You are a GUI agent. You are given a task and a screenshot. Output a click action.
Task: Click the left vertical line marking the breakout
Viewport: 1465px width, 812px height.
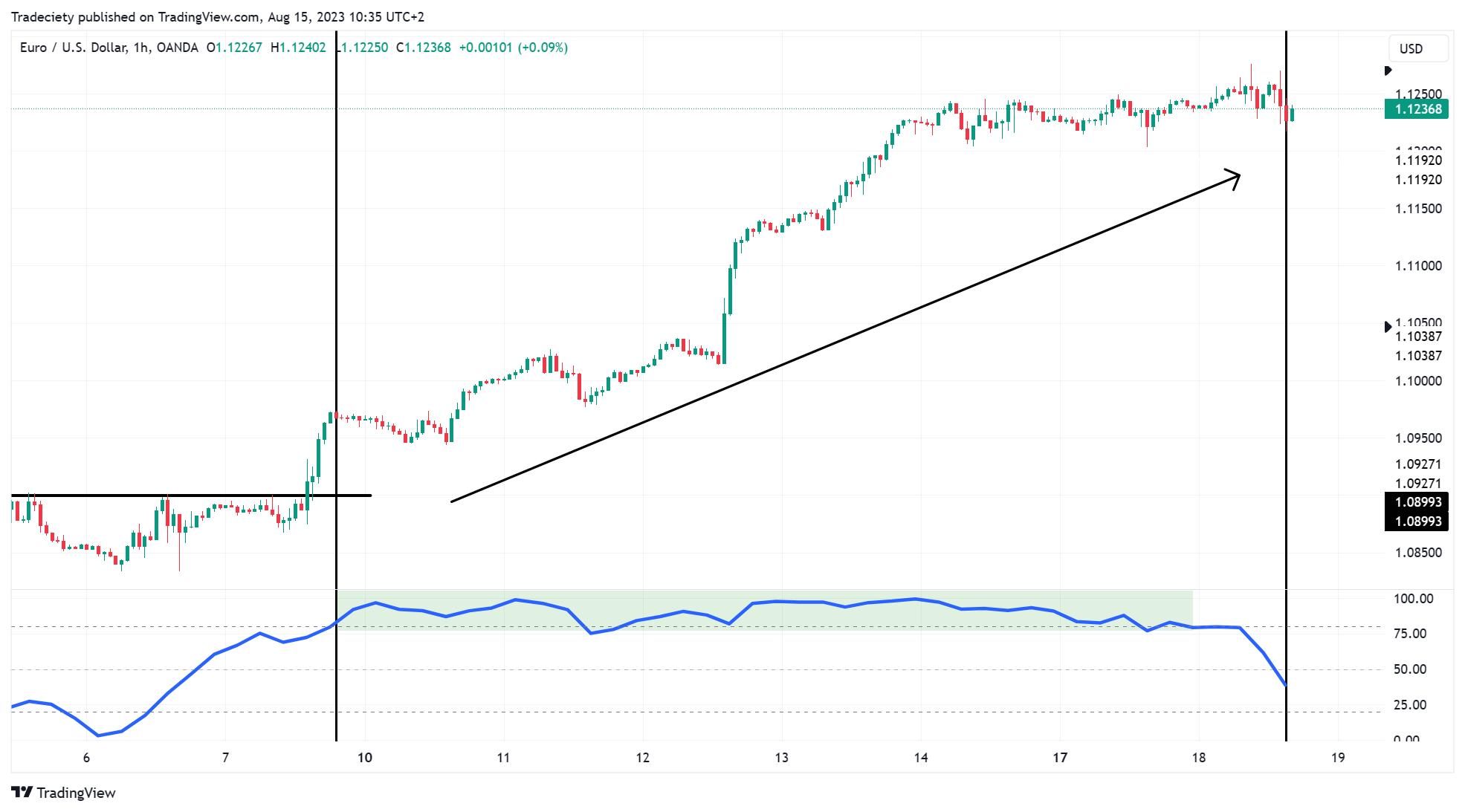point(336,297)
